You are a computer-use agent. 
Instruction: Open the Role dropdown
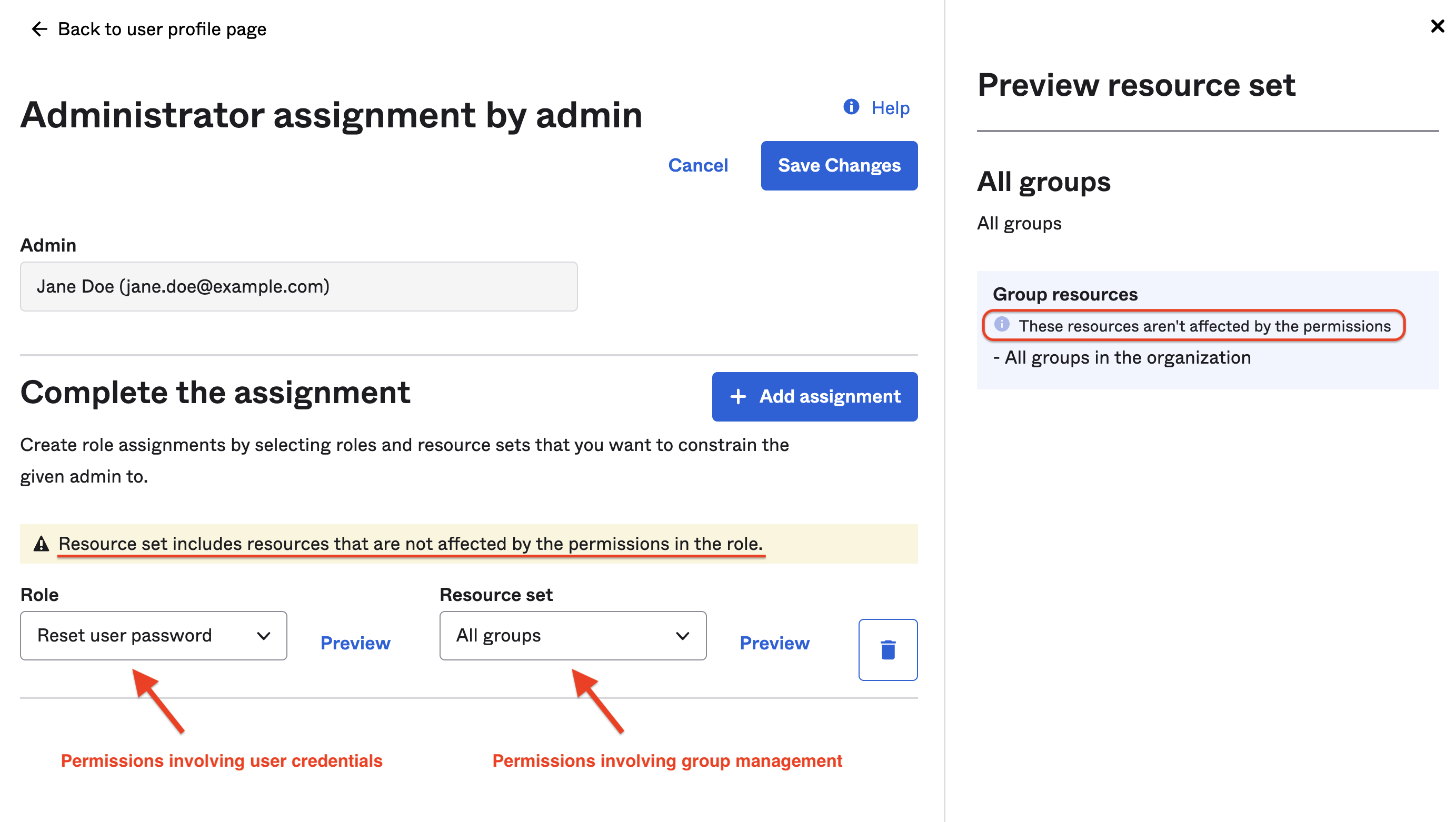[153, 635]
